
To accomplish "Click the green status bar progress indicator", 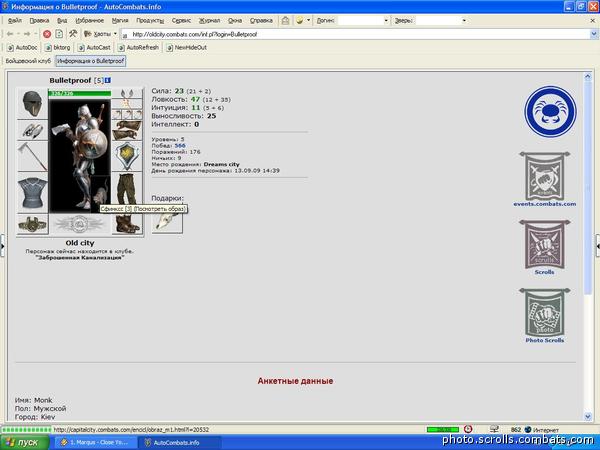I will (26, 429).
